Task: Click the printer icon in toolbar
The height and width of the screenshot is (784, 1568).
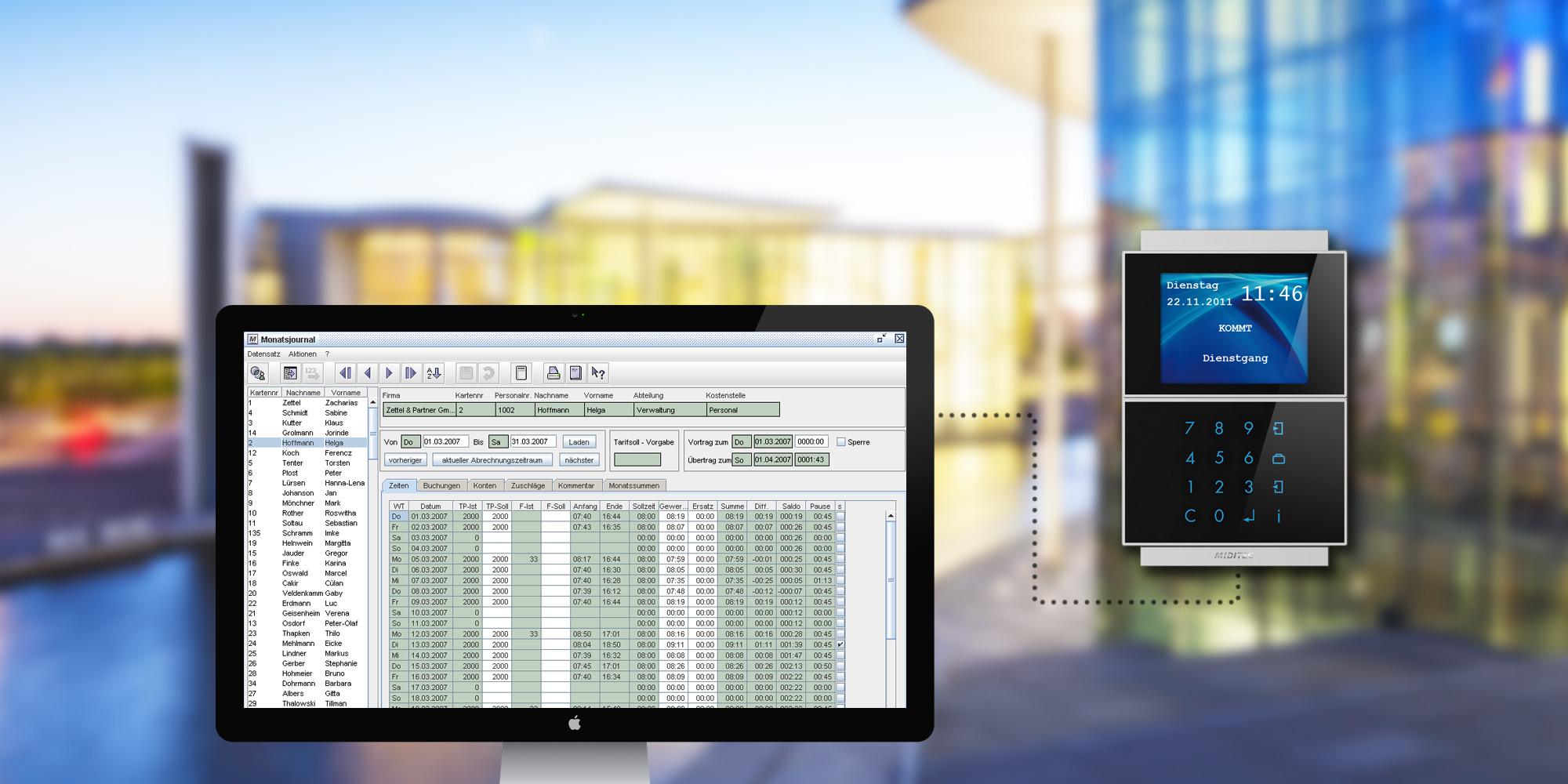Action: coord(554,373)
